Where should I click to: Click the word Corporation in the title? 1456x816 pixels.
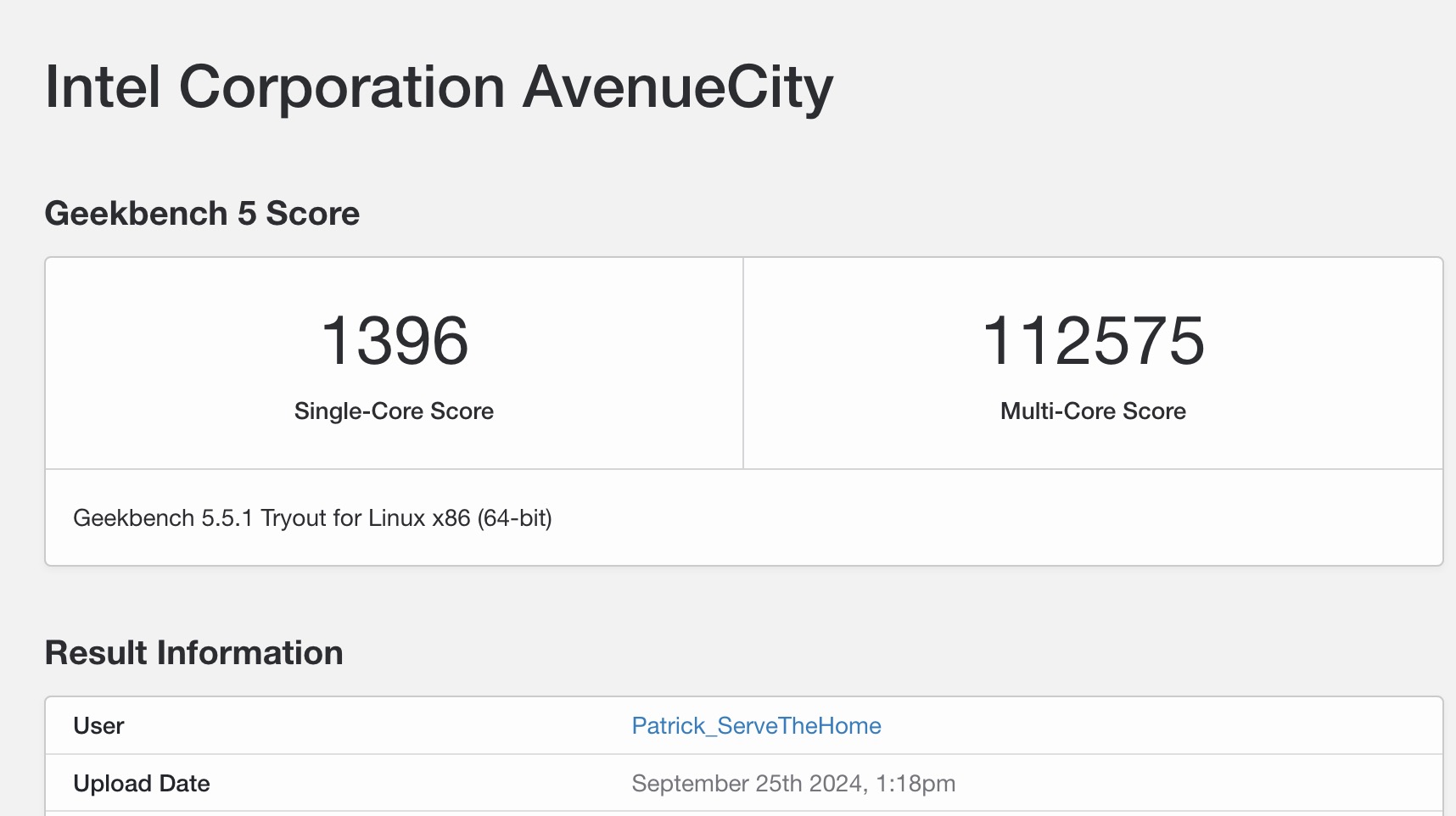pyautogui.click(x=342, y=87)
